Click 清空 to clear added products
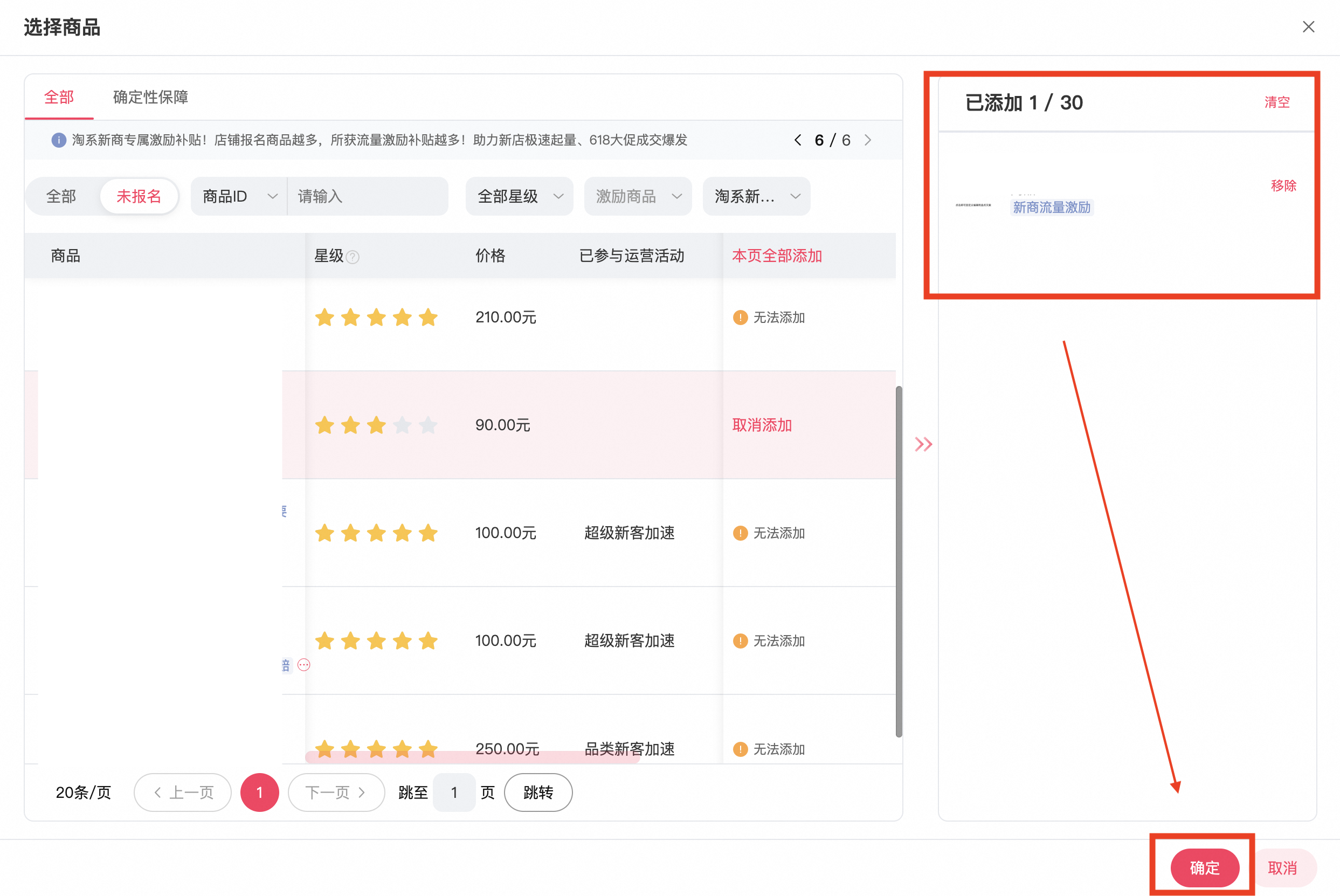Viewport: 1340px width, 896px height. [1276, 102]
